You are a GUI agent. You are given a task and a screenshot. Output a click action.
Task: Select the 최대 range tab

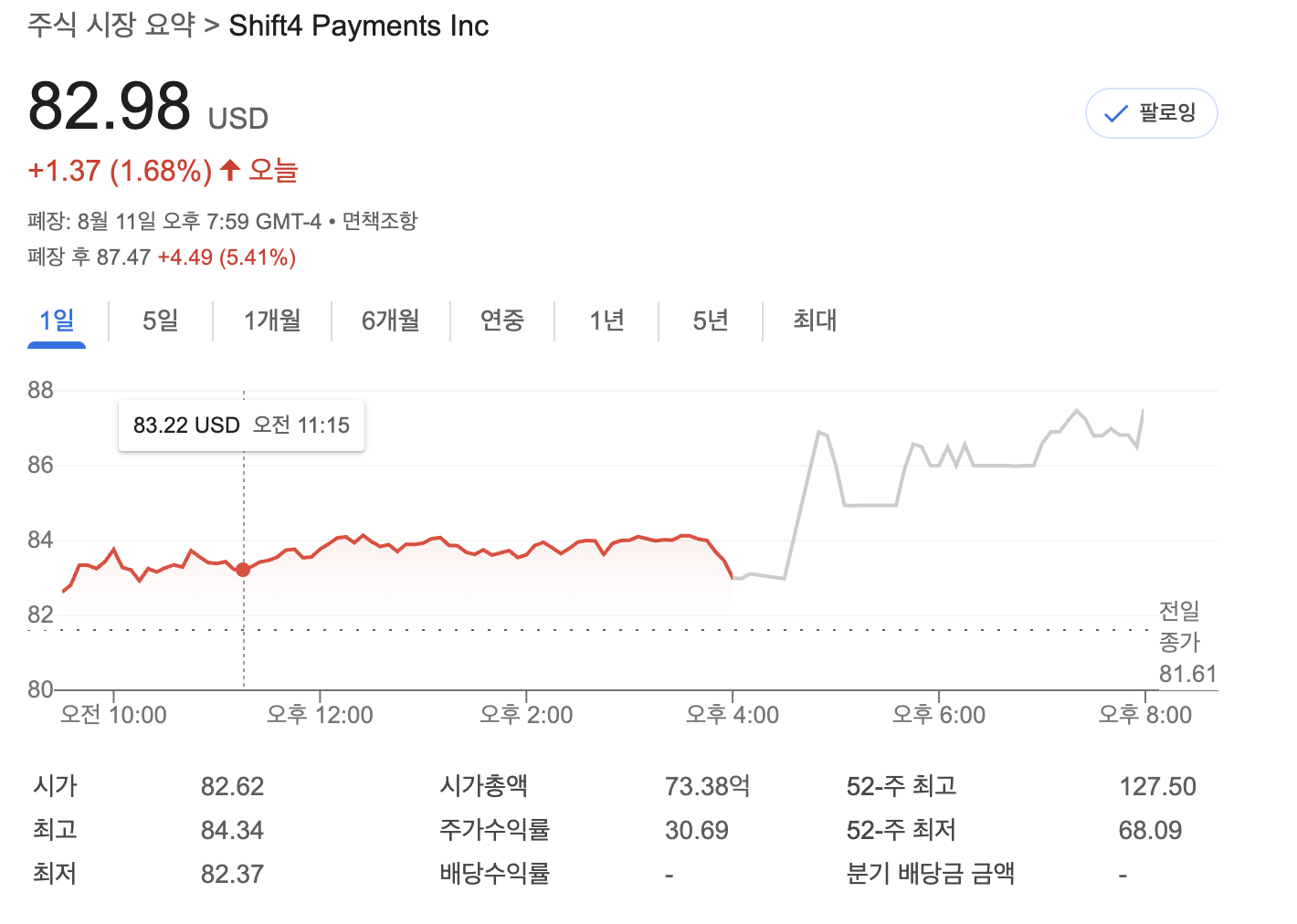tap(815, 320)
